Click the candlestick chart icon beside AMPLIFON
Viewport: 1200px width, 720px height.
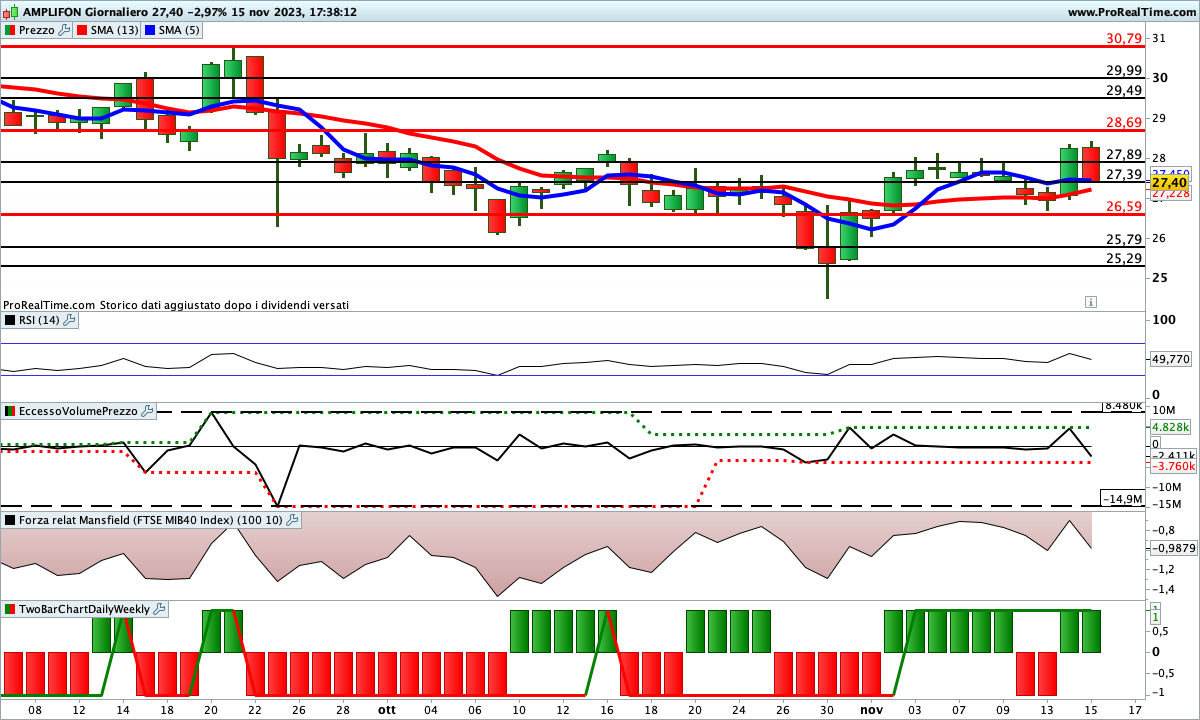click(10, 12)
